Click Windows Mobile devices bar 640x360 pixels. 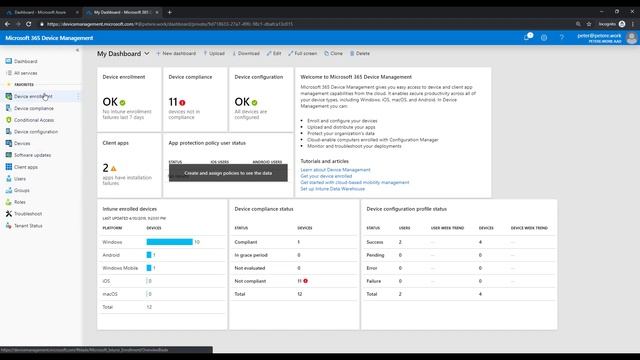[x=149, y=268]
